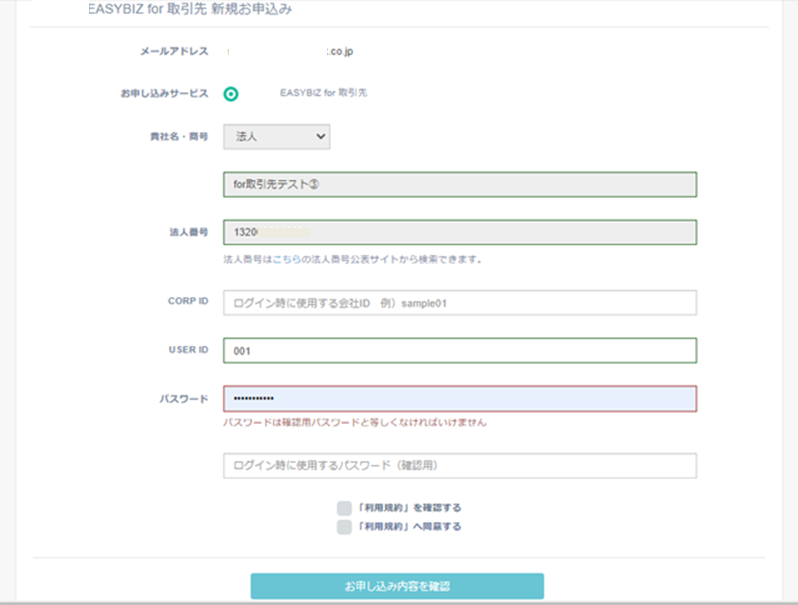Check the 「利用規約」を確認する checkbox

(x=345, y=508)
